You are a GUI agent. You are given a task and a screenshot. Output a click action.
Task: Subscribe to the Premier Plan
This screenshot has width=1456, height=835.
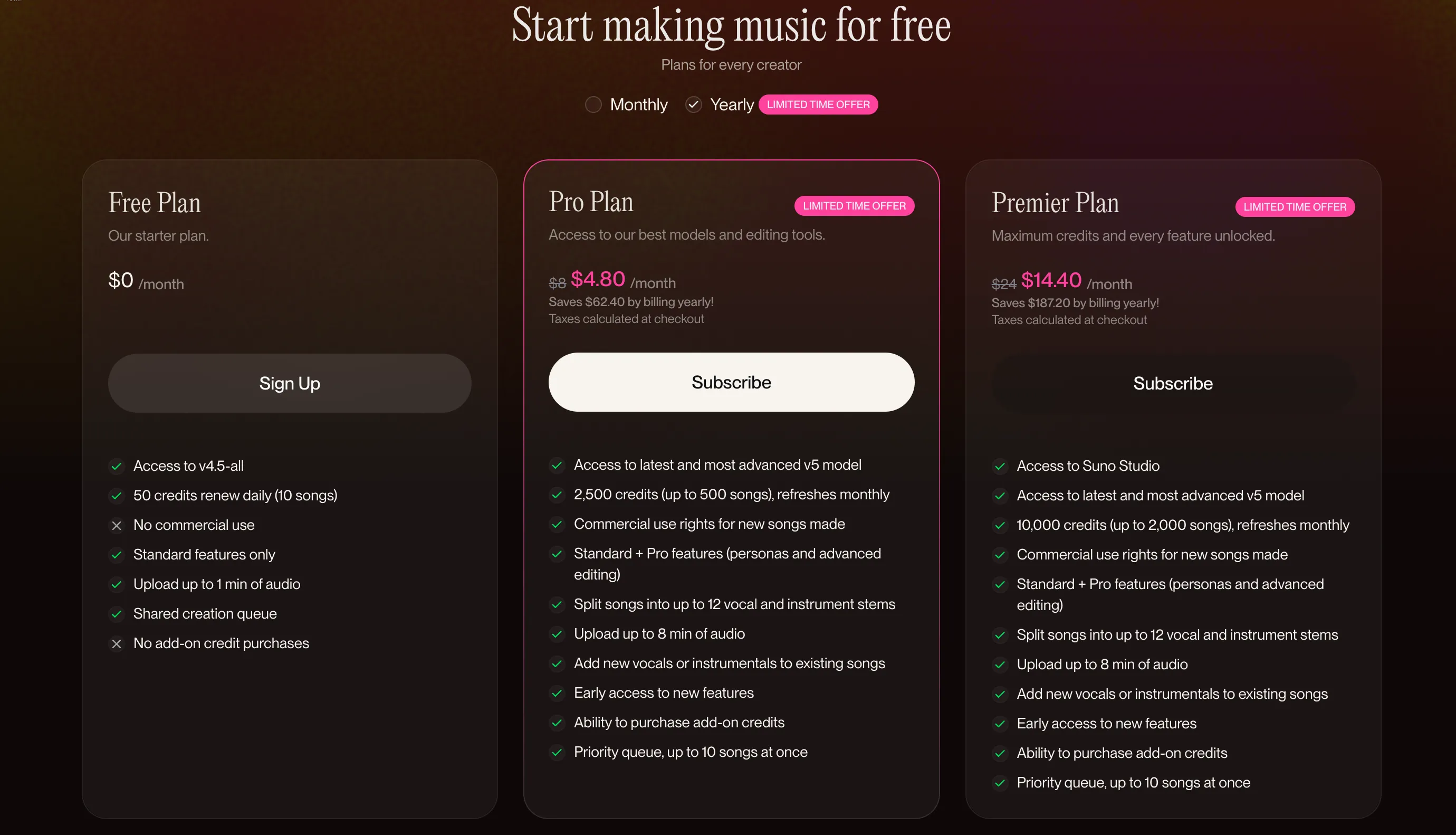tap(1172, 383)
